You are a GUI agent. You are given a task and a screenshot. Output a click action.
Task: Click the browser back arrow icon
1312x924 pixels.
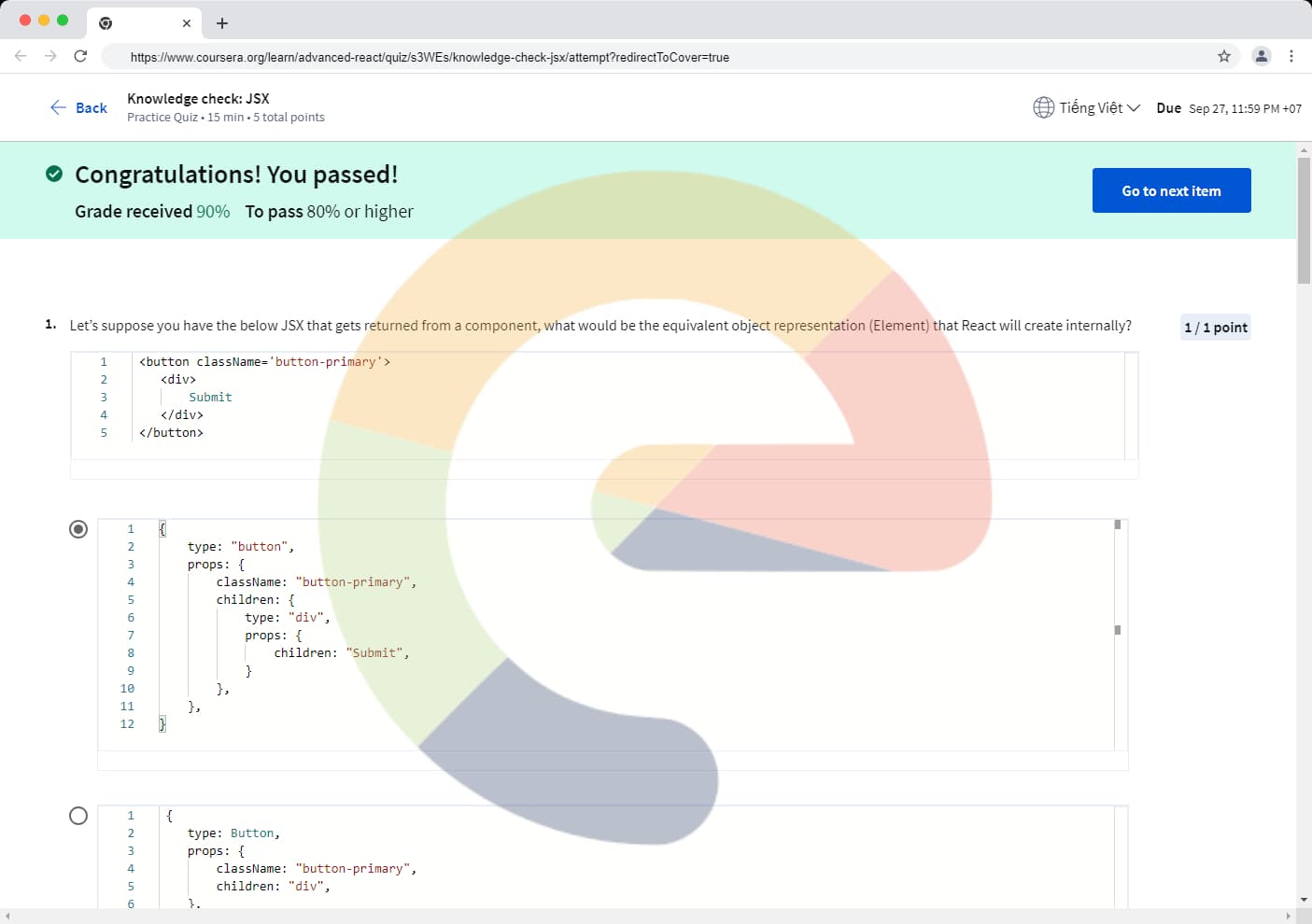[21, 56]
